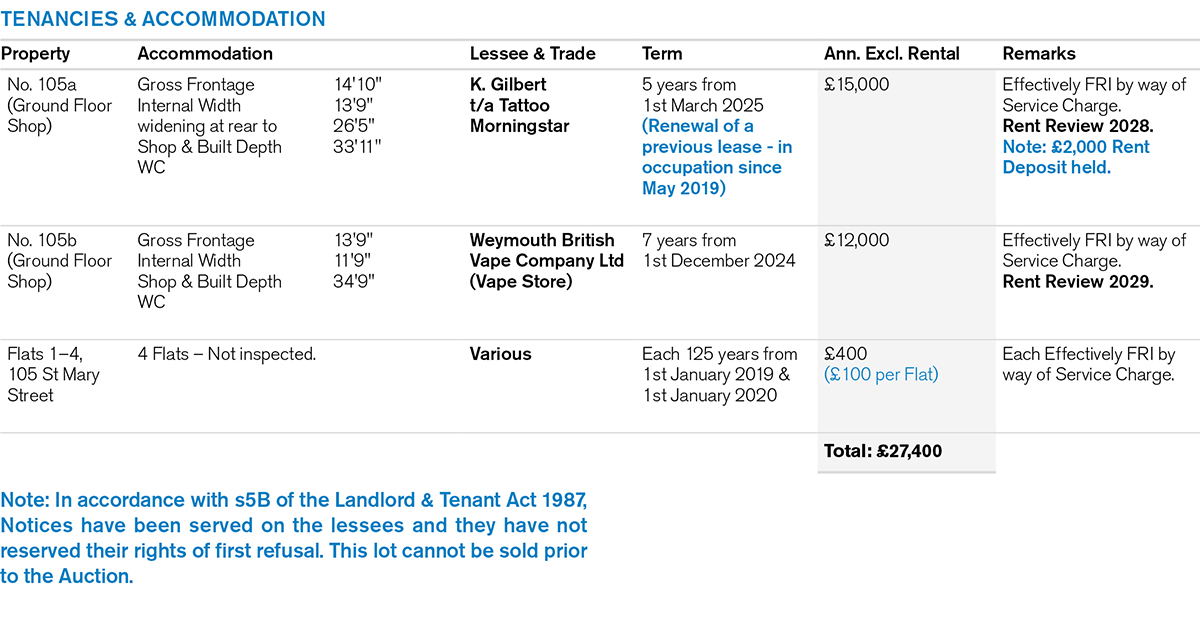
Task: Select the Ann. Excl. Rental column header
Action: (892, 54)
